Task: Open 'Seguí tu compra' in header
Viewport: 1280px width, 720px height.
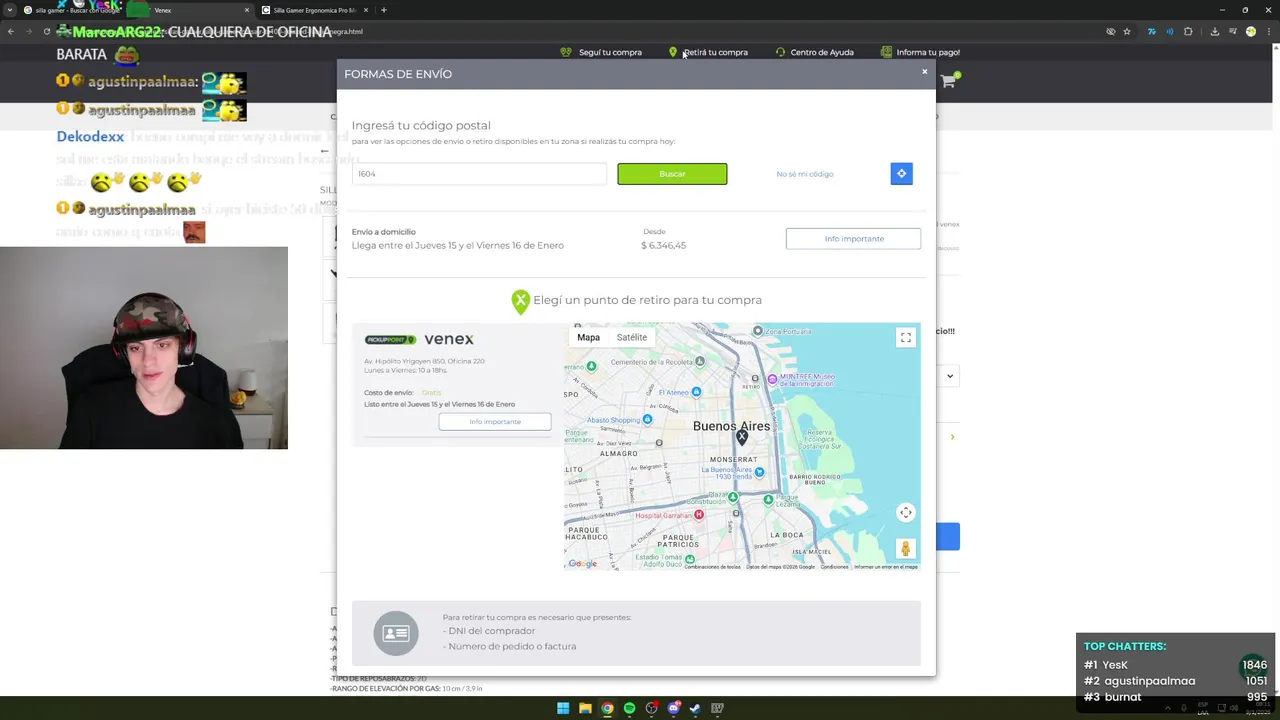Action: [601, 52]
